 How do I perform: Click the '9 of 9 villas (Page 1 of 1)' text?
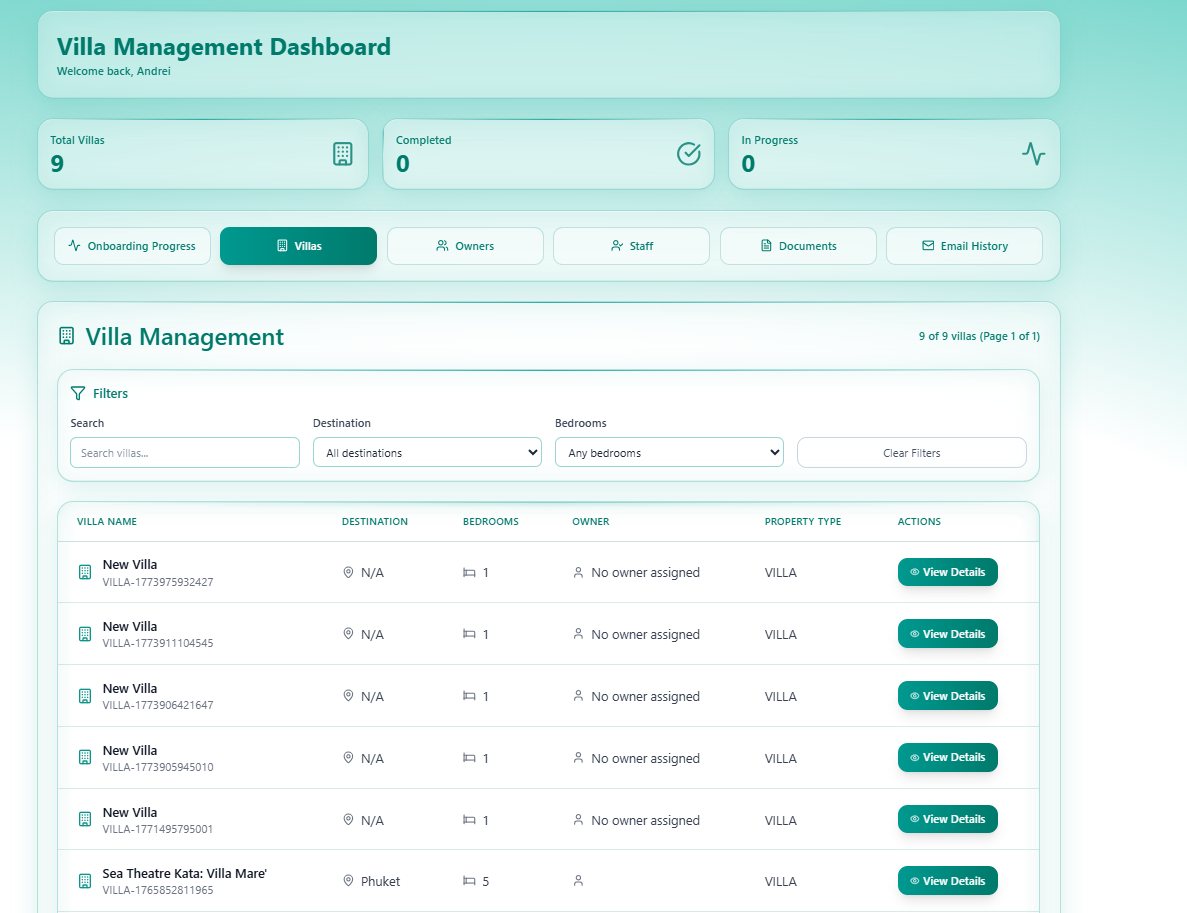(979, 336)
